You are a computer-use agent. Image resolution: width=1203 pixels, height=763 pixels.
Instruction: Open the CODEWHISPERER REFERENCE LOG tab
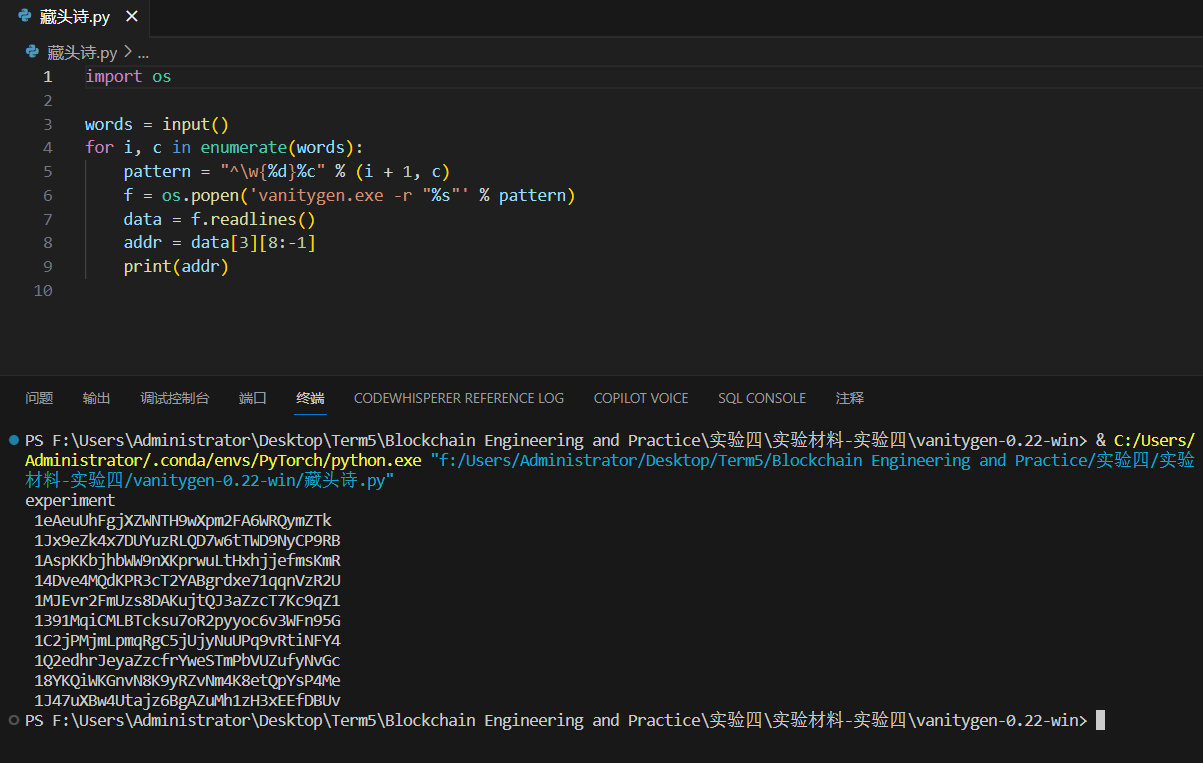point(459,398)
